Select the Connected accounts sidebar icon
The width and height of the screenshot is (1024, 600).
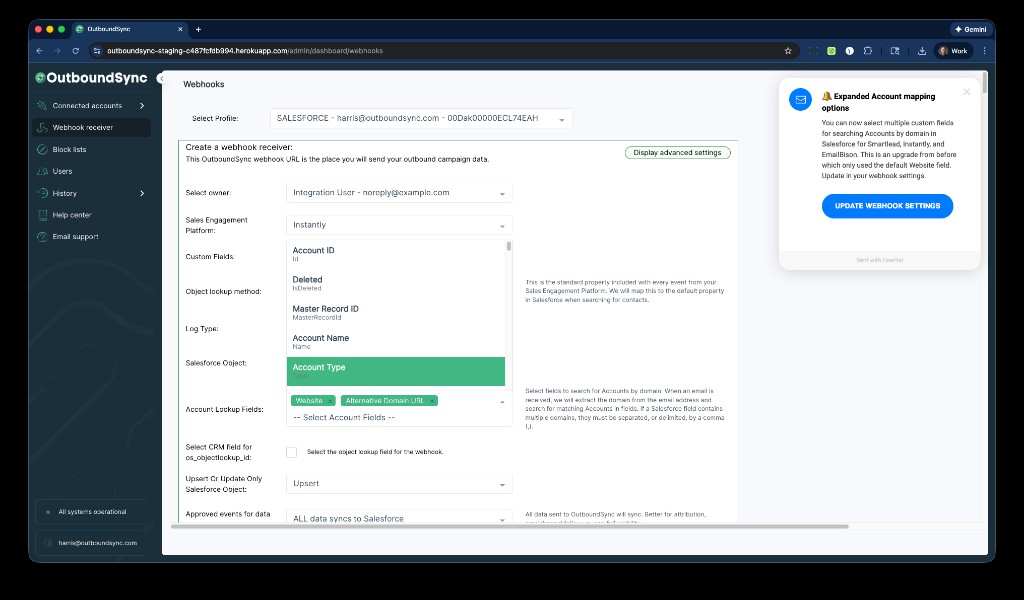click(x=42, y=106)
